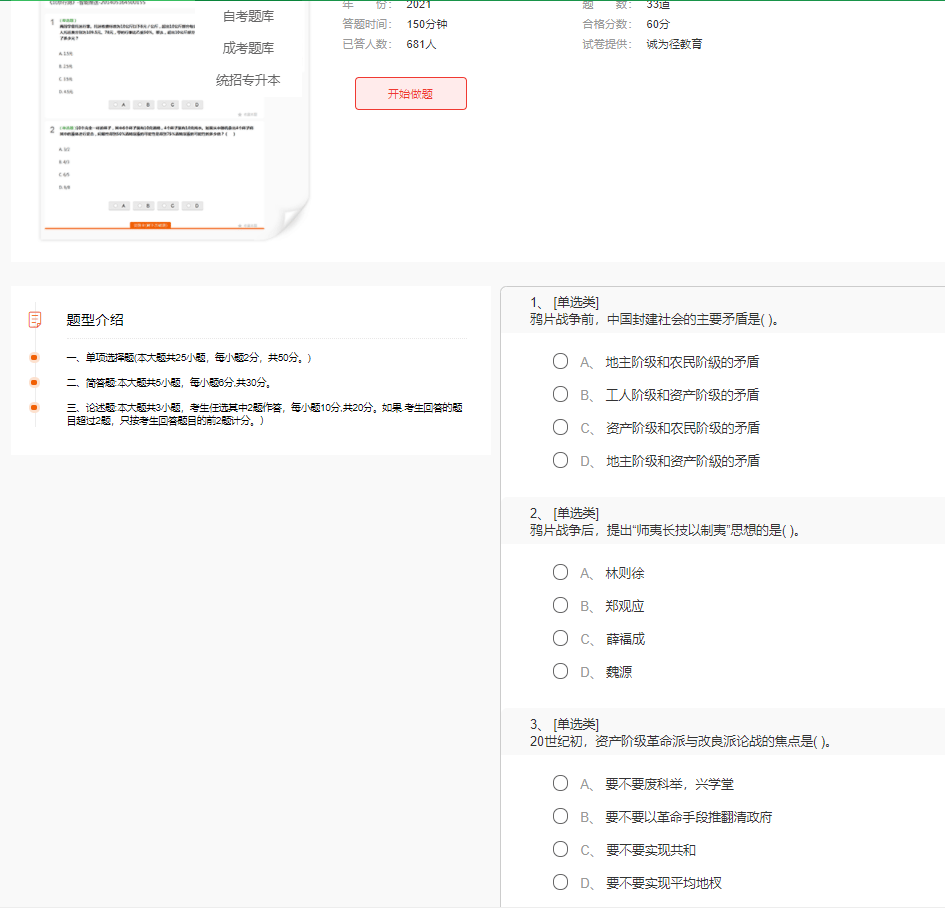This screenshot has height=914, width=945.
Task: Click question 2 text 师夷长技以制夷
Action: 665,531
